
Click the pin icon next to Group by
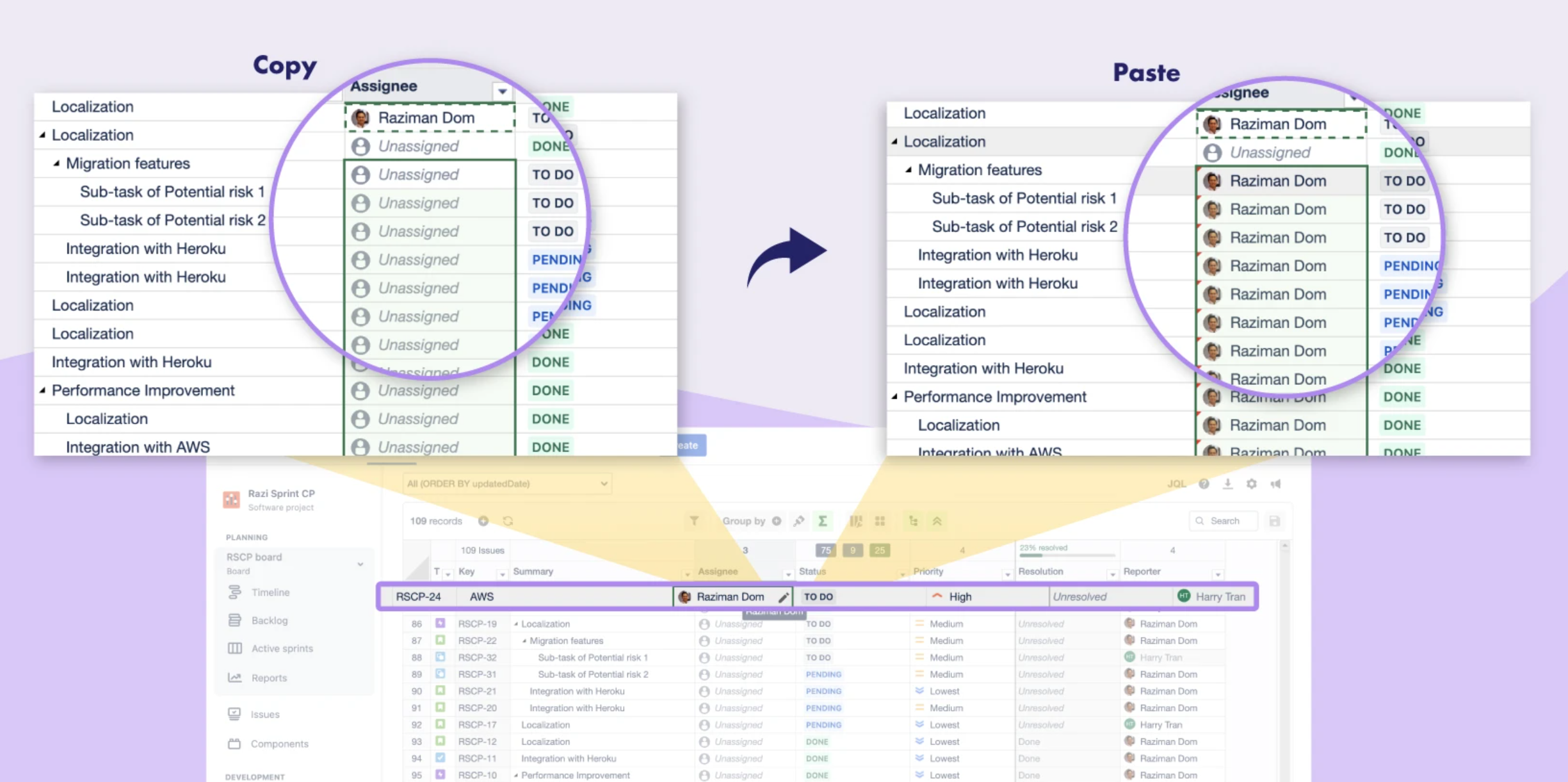(799, 521)
